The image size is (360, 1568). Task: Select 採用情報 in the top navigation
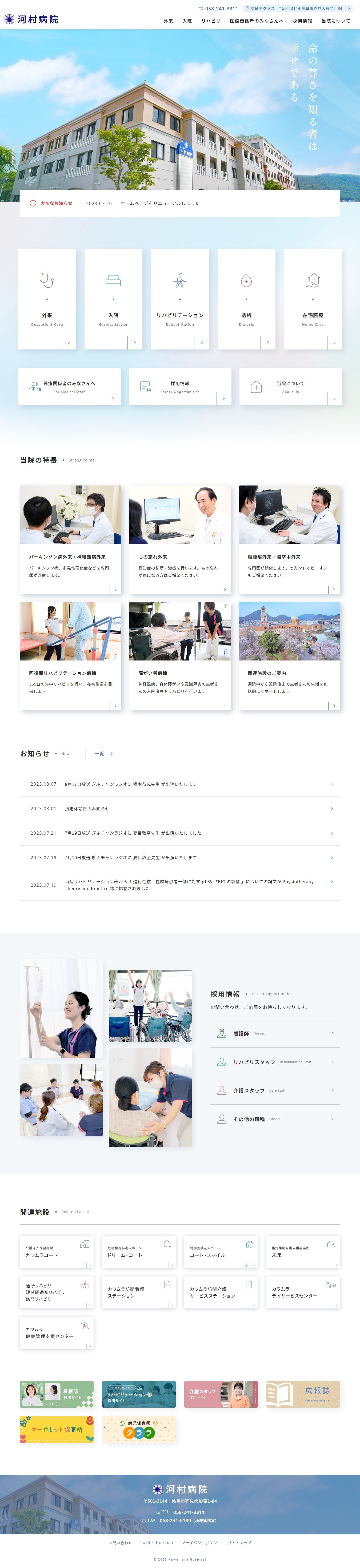click(x=302, y=21)
